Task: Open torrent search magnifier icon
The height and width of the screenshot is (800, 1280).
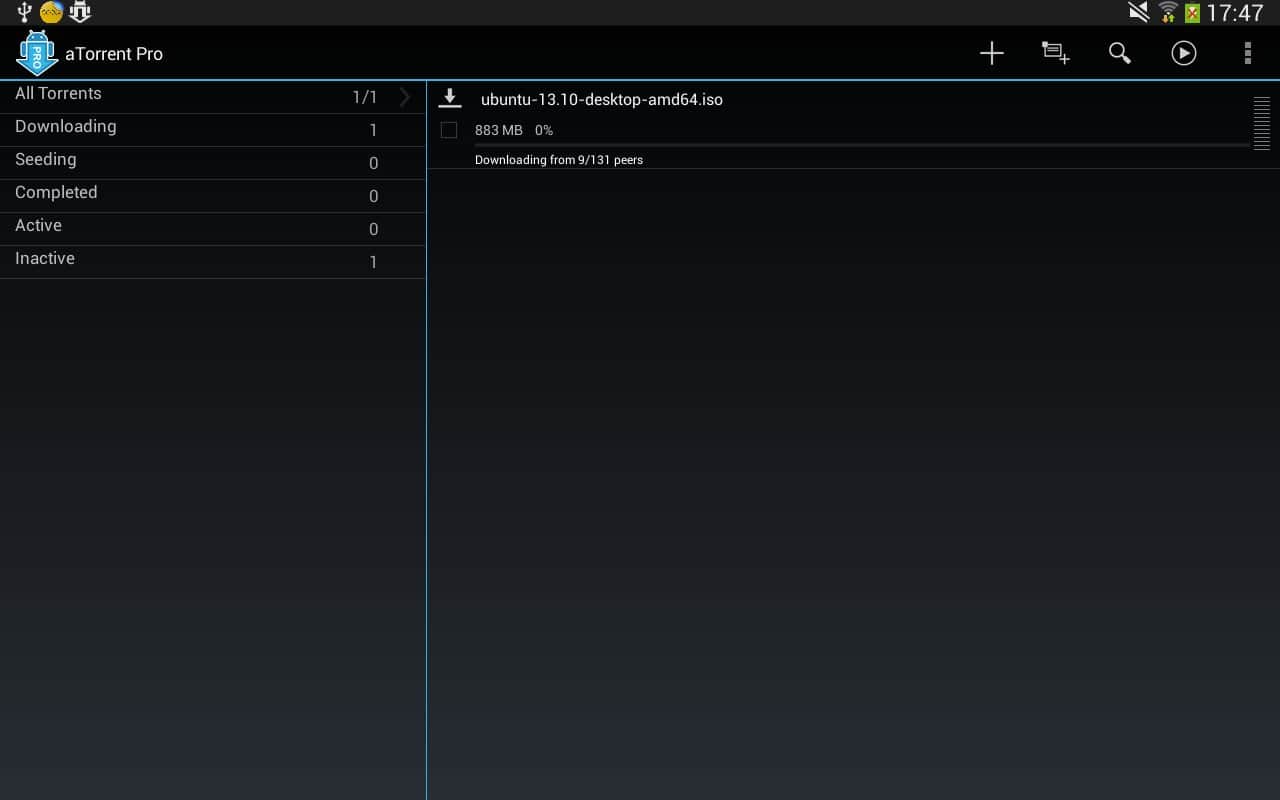Action: coord(1119,53)
